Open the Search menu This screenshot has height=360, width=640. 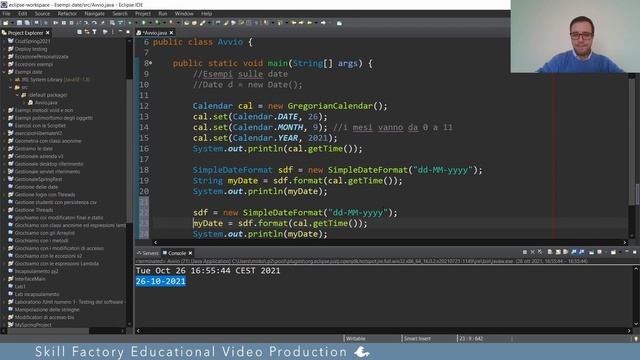click(x=120, y=13)
